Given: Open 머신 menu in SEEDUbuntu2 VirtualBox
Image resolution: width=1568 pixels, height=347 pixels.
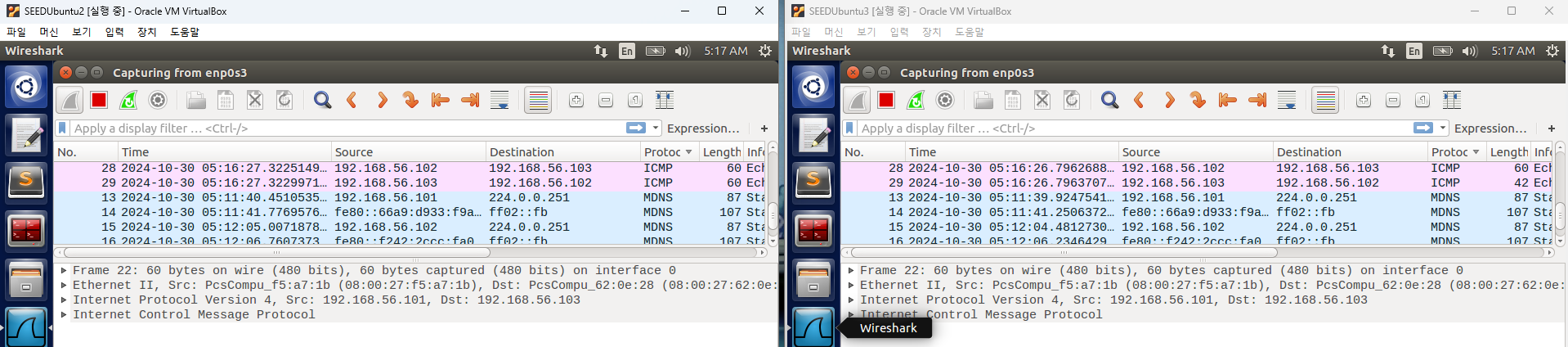Looking at the screenshot, I should [x=49, y=32].
